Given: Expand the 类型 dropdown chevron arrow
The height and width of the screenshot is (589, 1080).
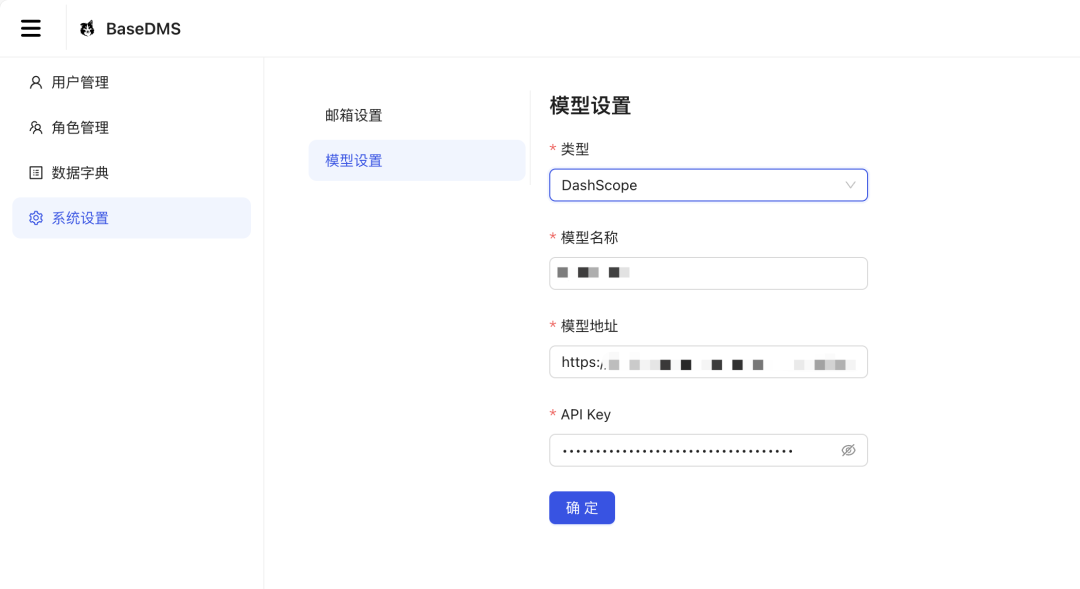Looking at the screenshot, I should pyautogui.click(x=850, y=185).
